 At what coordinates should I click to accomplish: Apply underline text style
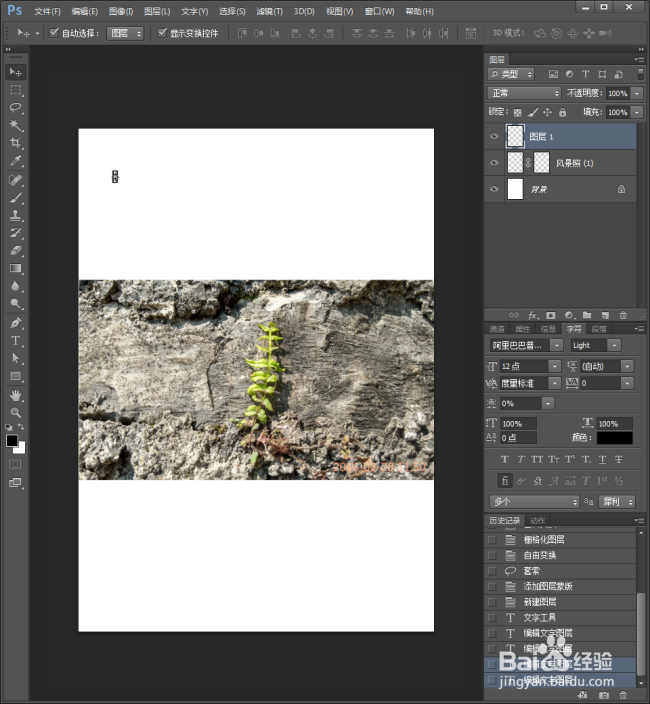602,459
